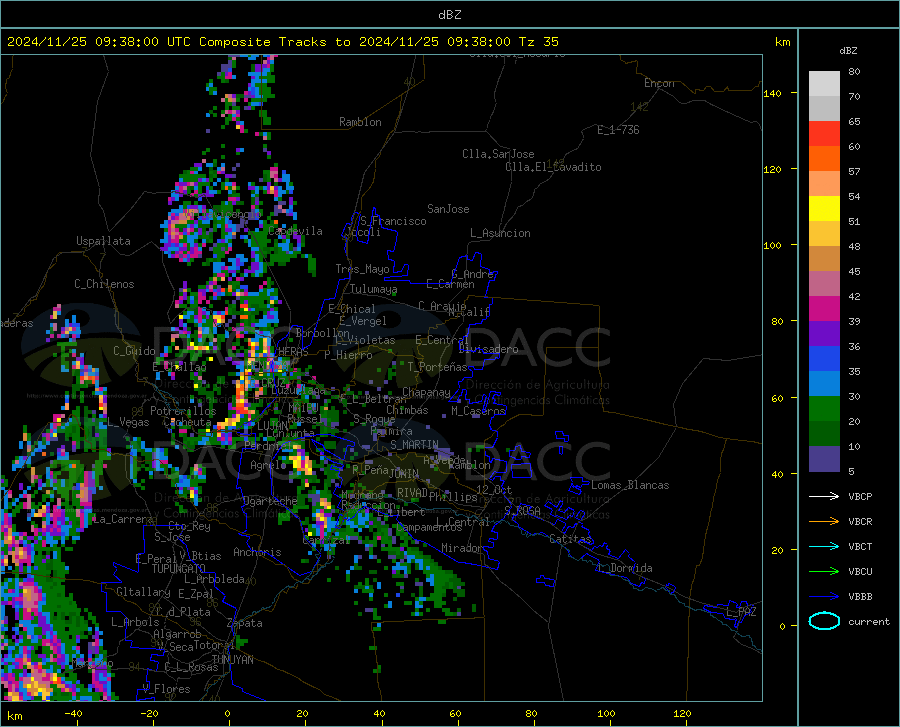
Task: Click the 'current' legend label
Action: pyautogui.click(x=869, y=621)
